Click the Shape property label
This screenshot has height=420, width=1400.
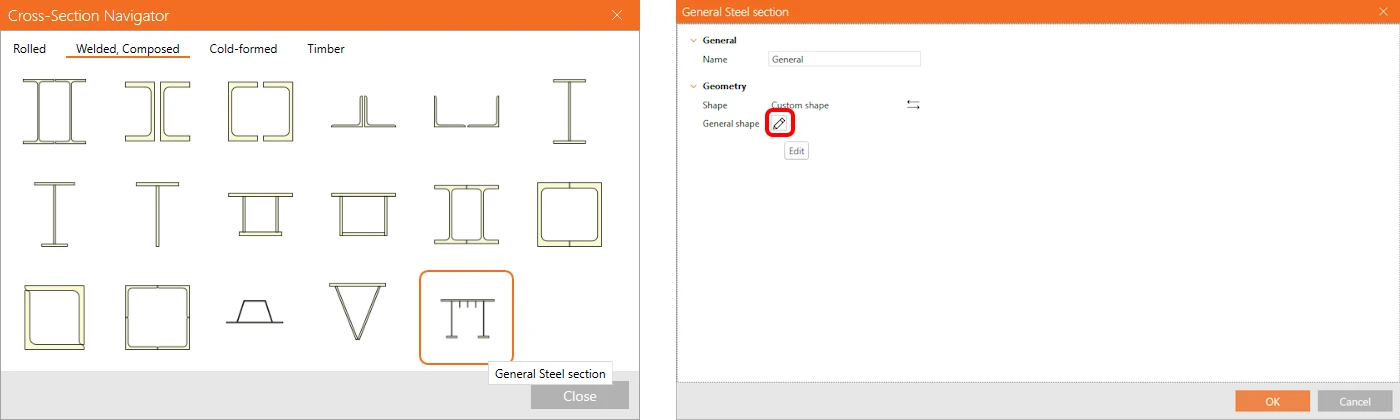715,105
